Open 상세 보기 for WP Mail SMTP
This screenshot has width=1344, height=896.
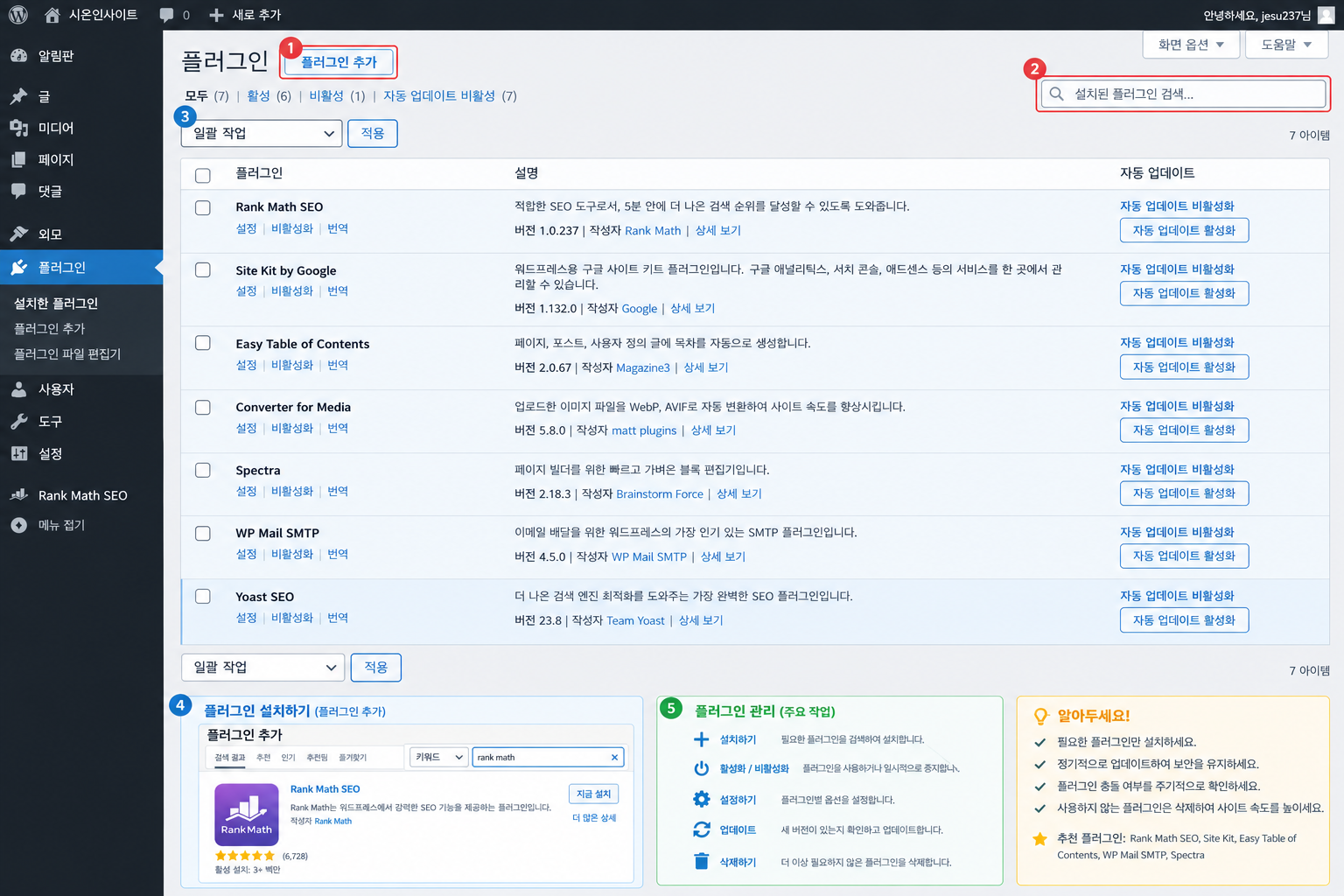(x=723, y=556)
